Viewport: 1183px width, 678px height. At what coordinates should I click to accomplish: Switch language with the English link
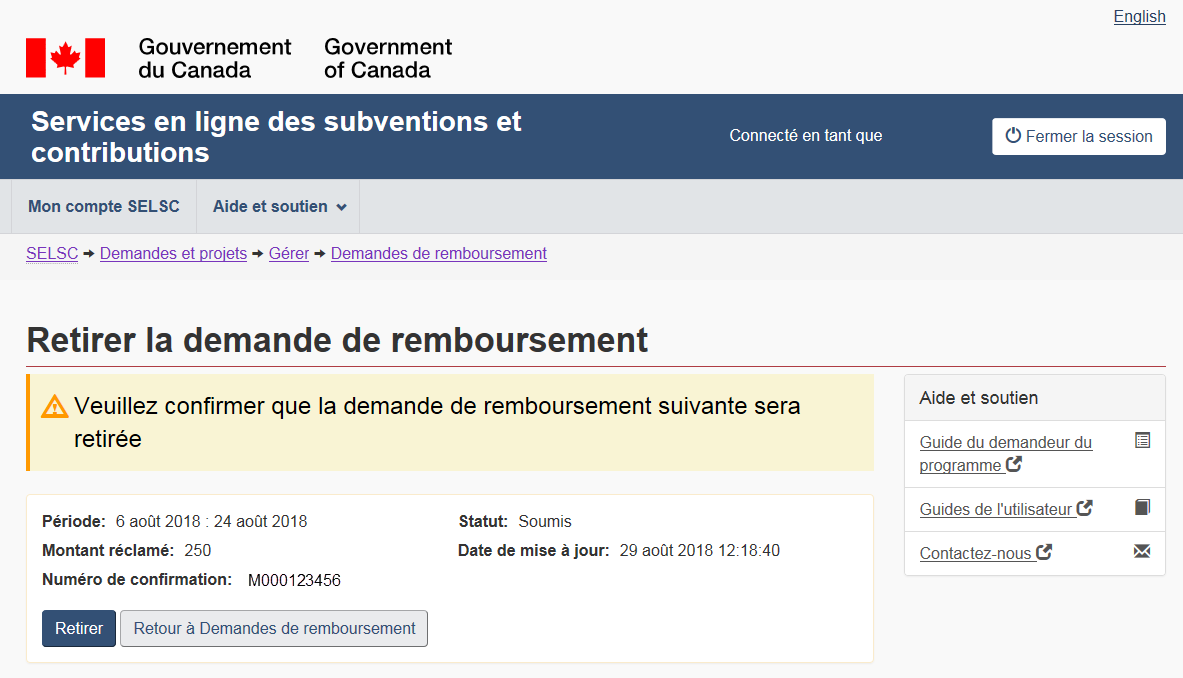[1139, 16]
